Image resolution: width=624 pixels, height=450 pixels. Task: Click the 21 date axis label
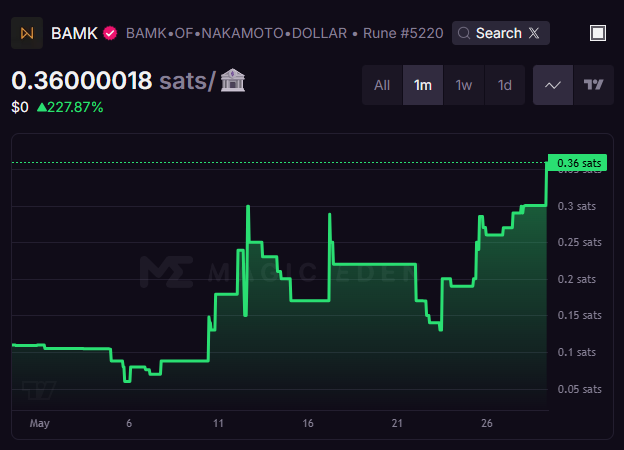(397, 423)
